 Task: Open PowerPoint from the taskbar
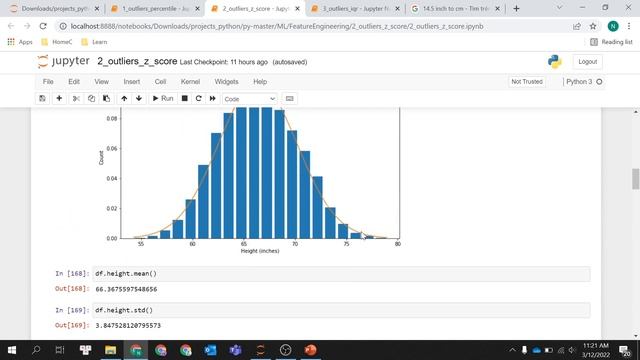[x=311, y=350]
